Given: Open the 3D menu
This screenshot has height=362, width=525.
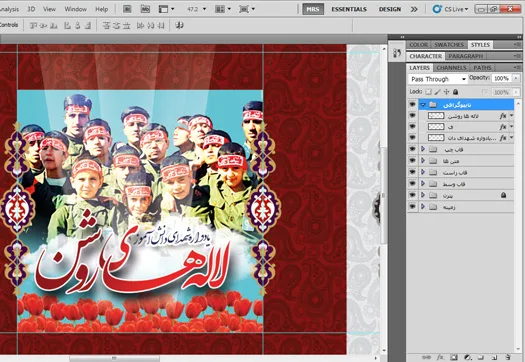Looking at the screenshot, I should [31, 9].
